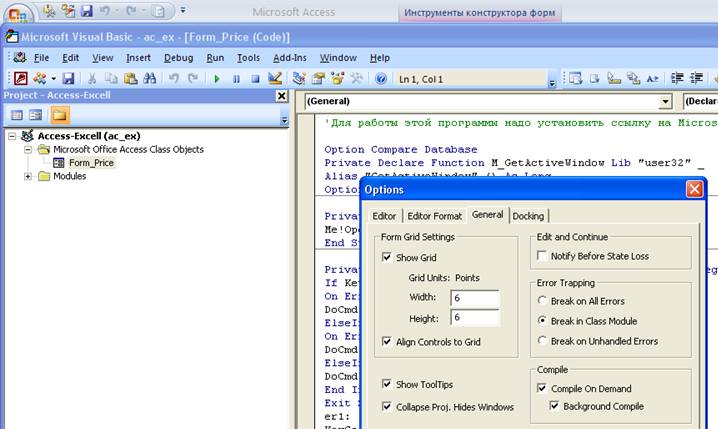The height and width of the screenshot is (429, 718).
Task: Open the View menu
Action: (103, 58)
